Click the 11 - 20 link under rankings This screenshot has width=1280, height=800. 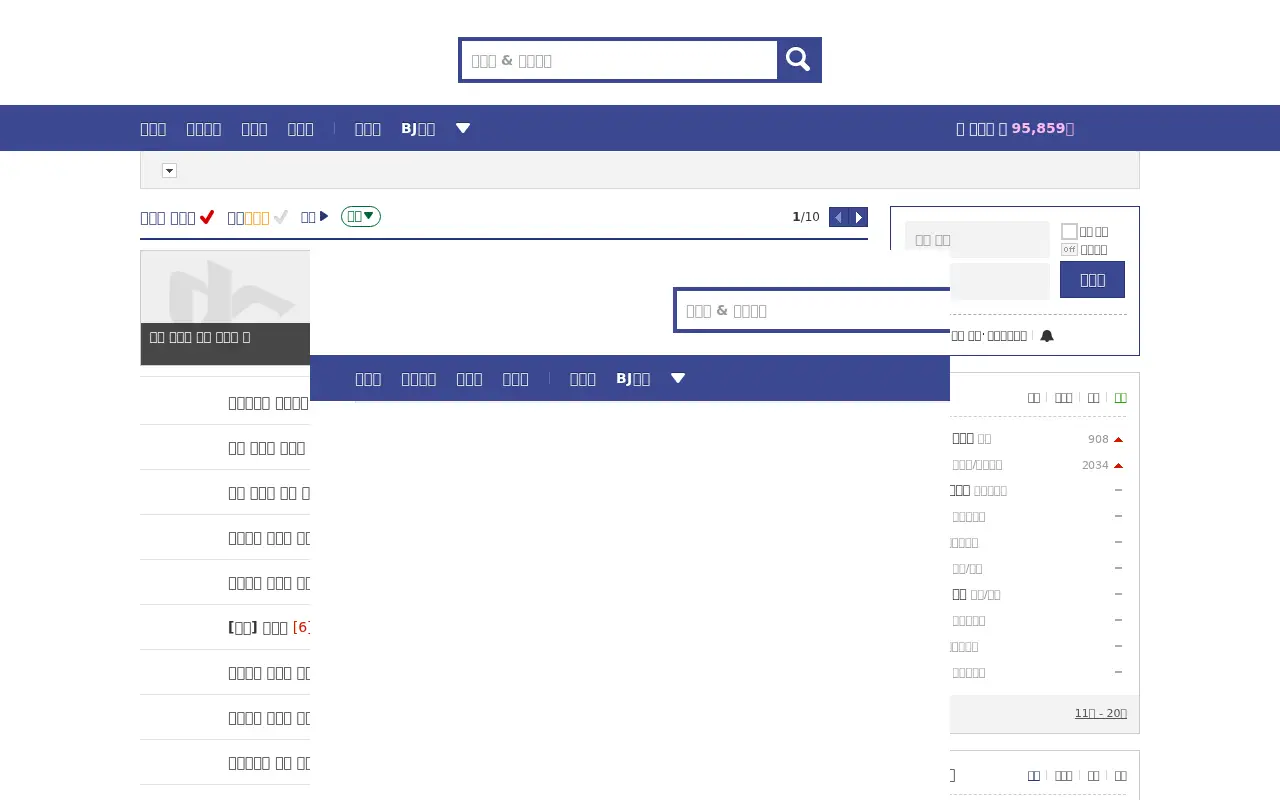(1101, 713)
